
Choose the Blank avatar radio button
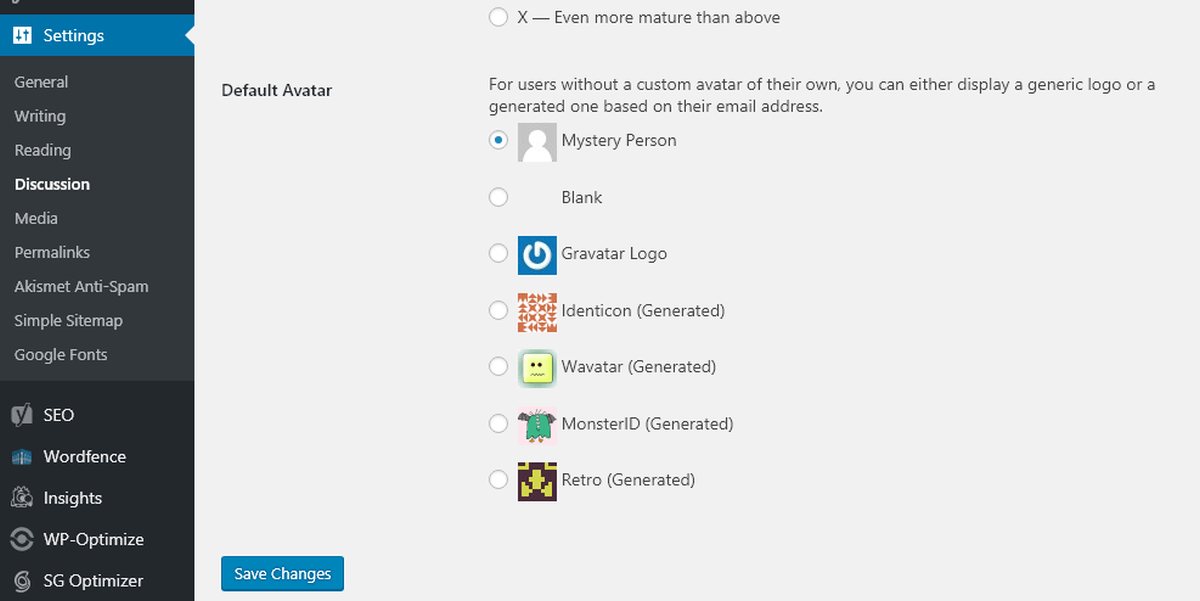click(x=498, y=197)
